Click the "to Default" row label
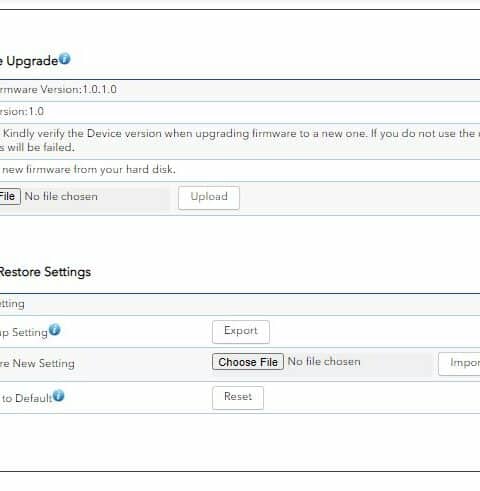The height and width of the screenshot is (491, 480). [26, 398]
